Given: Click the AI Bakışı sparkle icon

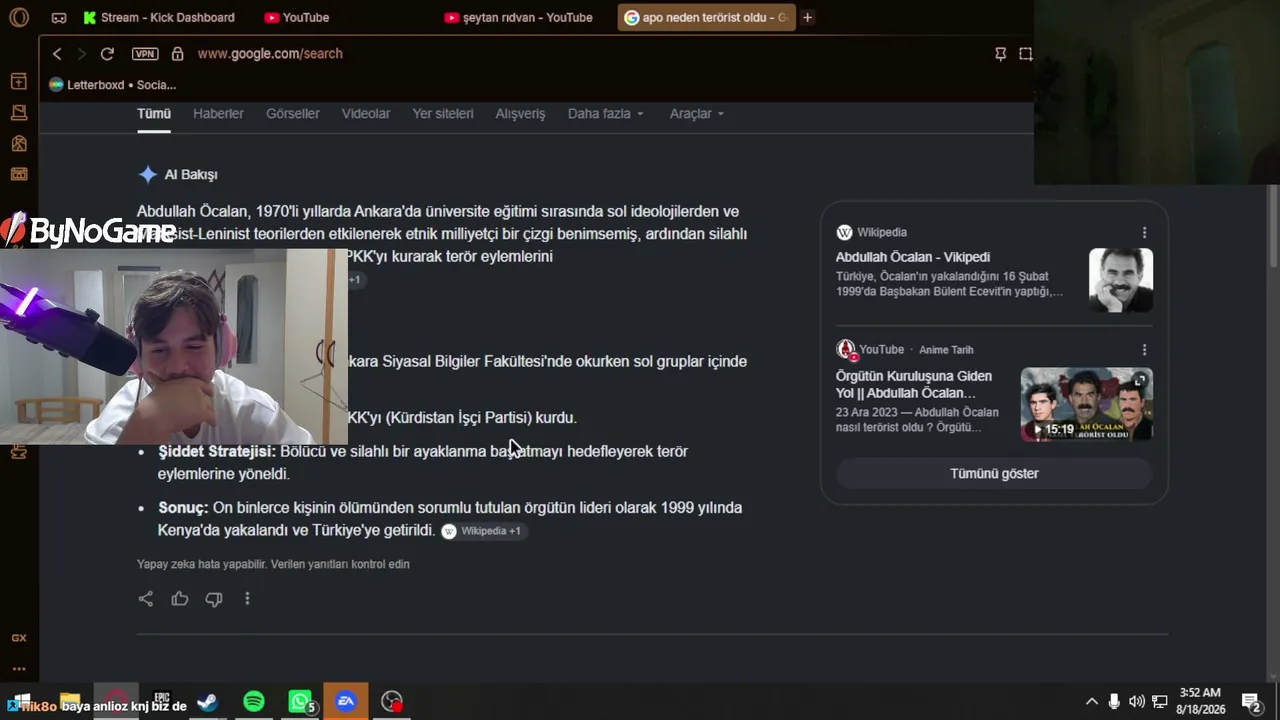Looking at the screenshot, I should click(x=148, y=175).
